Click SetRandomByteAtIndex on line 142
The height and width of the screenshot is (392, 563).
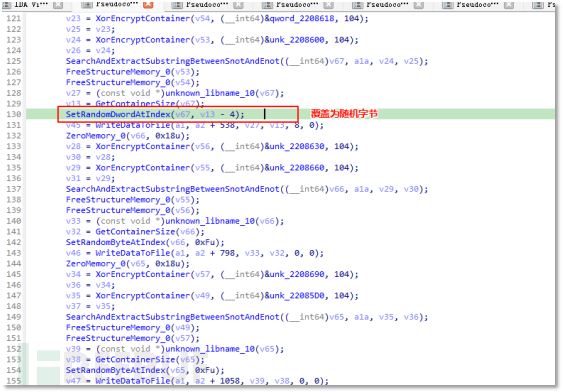(x=116, y=242)
